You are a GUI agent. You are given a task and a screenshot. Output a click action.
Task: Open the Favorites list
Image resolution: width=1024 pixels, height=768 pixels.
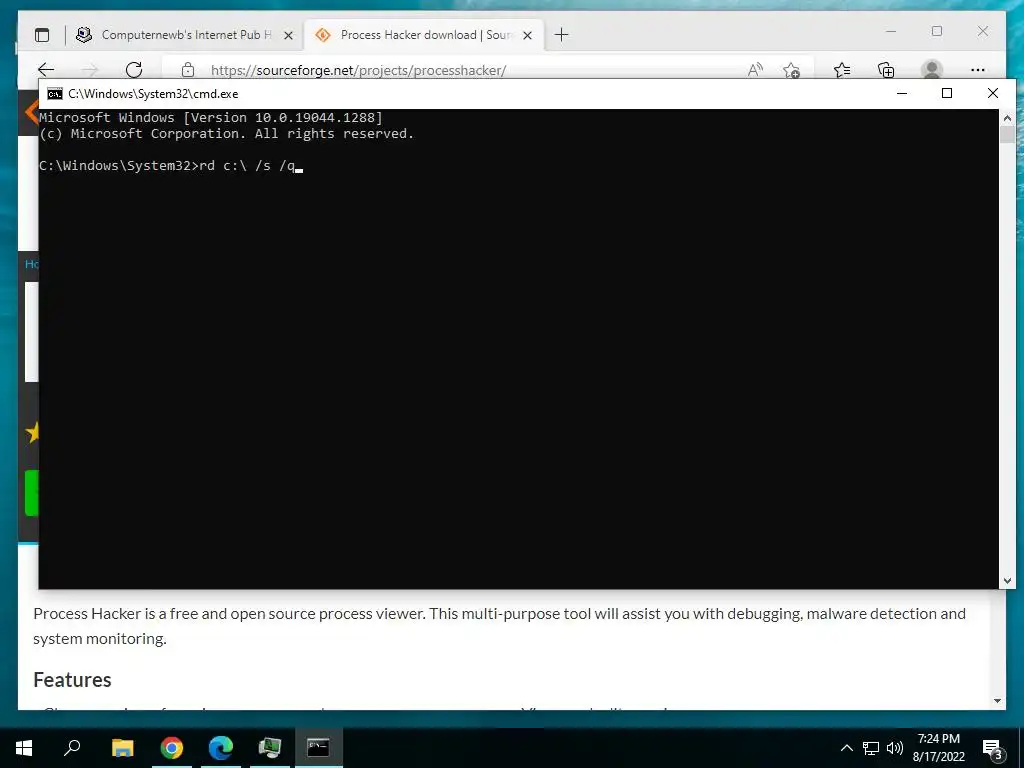(842, 70)
